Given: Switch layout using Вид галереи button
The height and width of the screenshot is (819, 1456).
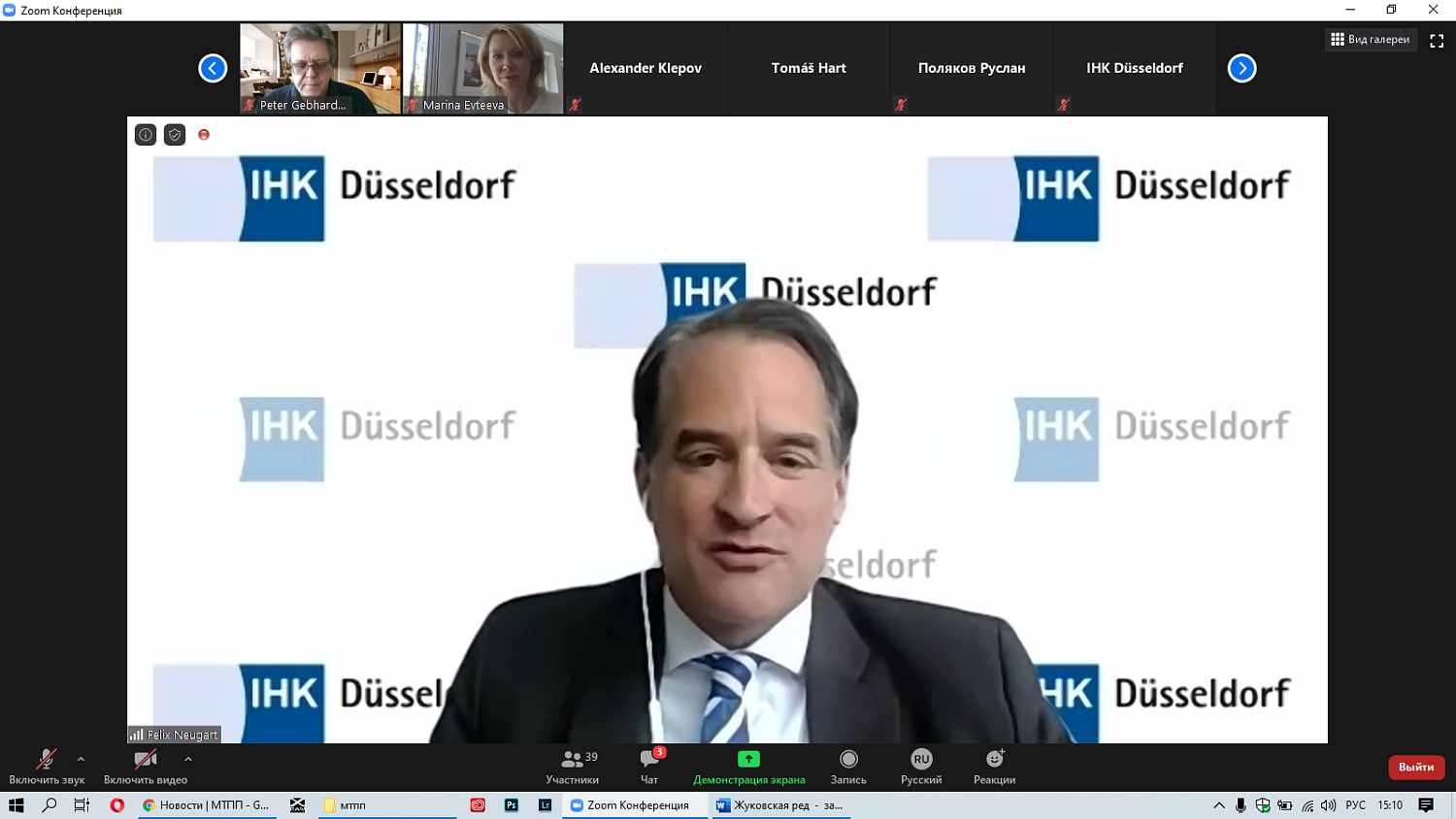Looking at the screenshot, I should click(1371, 40).
